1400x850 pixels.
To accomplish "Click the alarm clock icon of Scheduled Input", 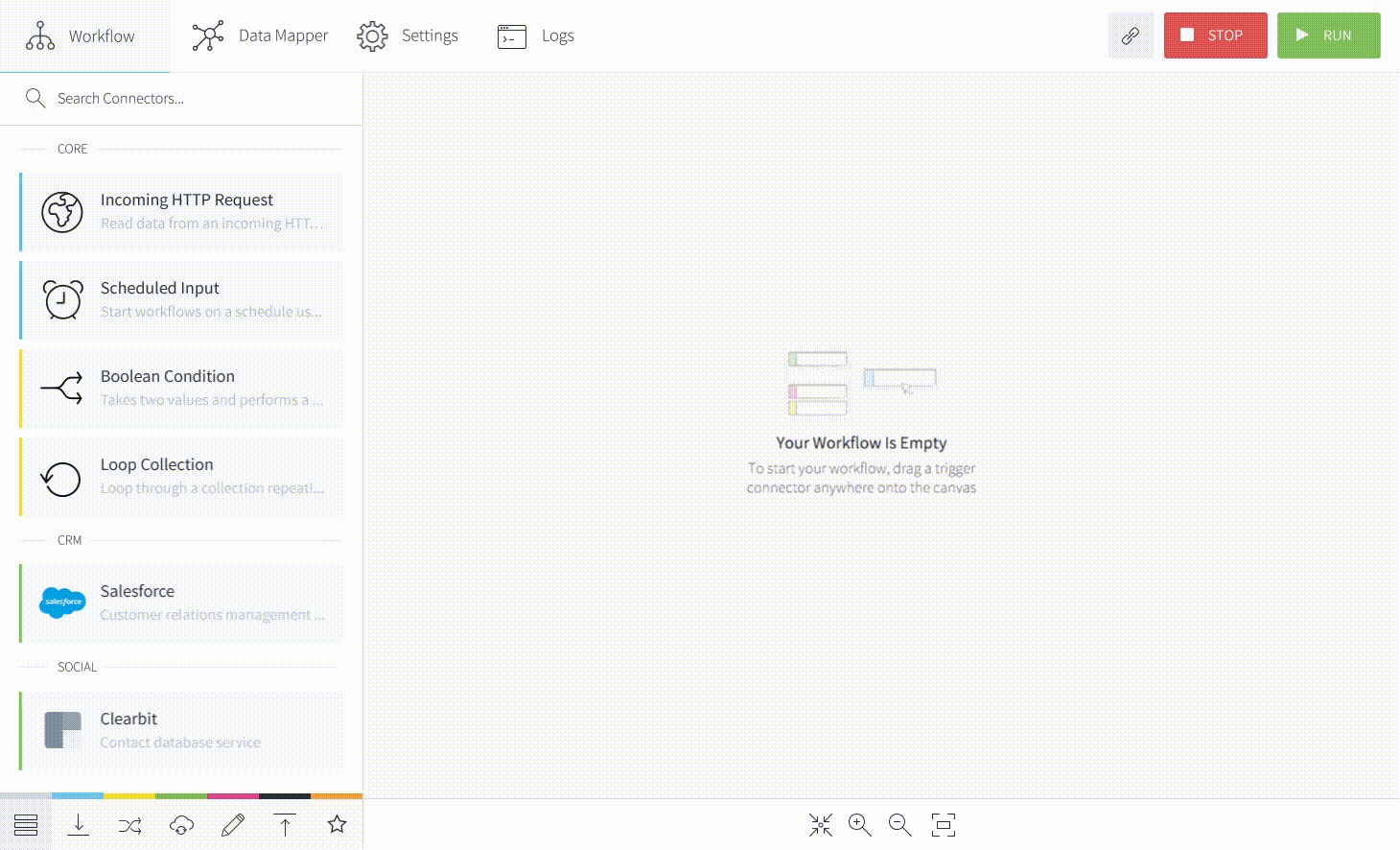I will point(62,299).
